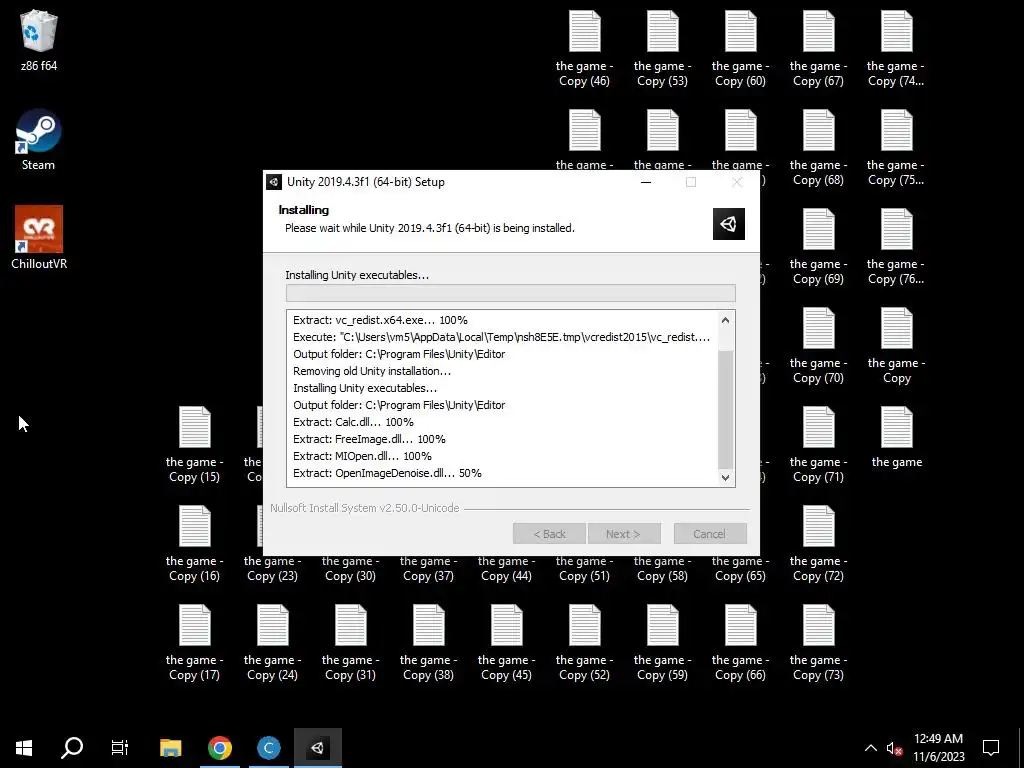Click the Unity Setup taskbar button
Image resolution: width=1024 pixels, height=768 pixels.
(317, 748)
